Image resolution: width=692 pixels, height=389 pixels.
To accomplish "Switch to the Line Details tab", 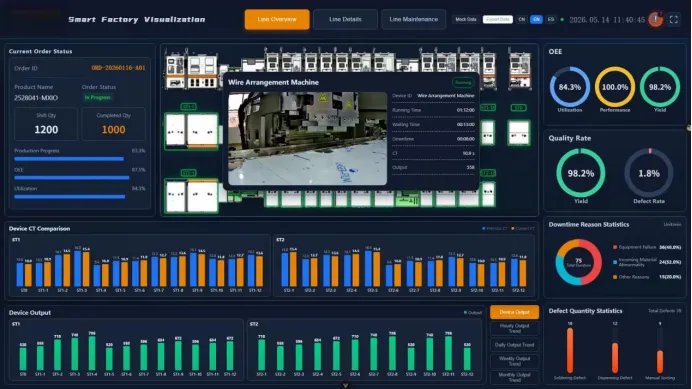I will tap(345, 19).
